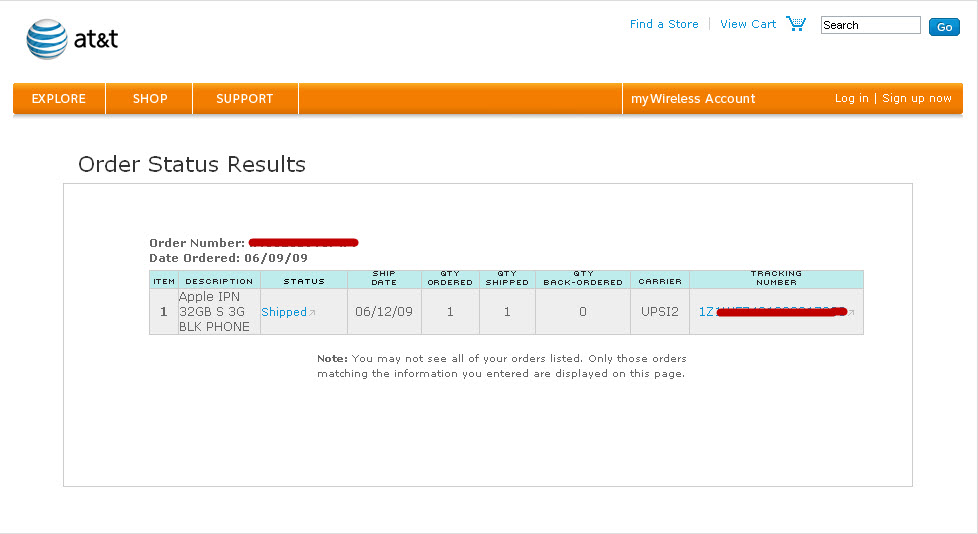978x534 pixels.
Task: Click the QTY BACK-ORDERED column header
Action: click(x=583, y=278)
